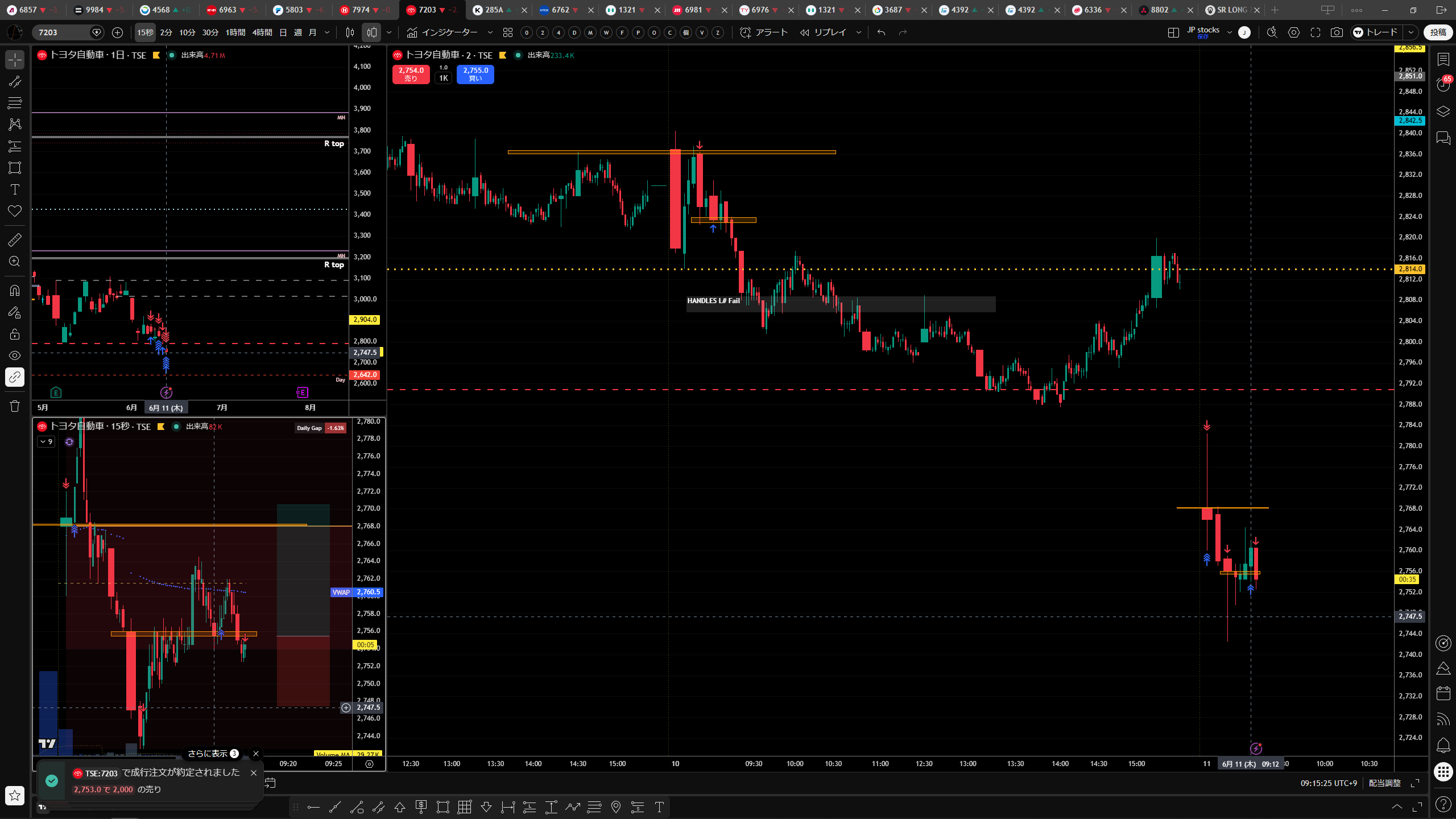Select the ruler measure tool

(x=15, y=240)
